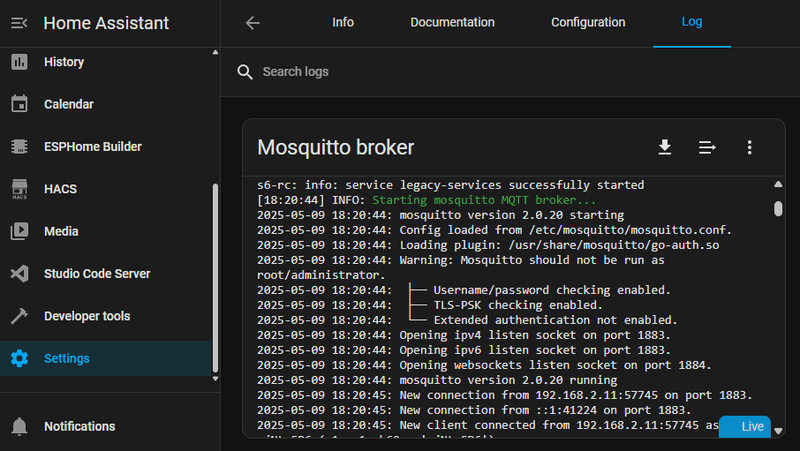Toggle line wrap for the log

tap(707, 147)
